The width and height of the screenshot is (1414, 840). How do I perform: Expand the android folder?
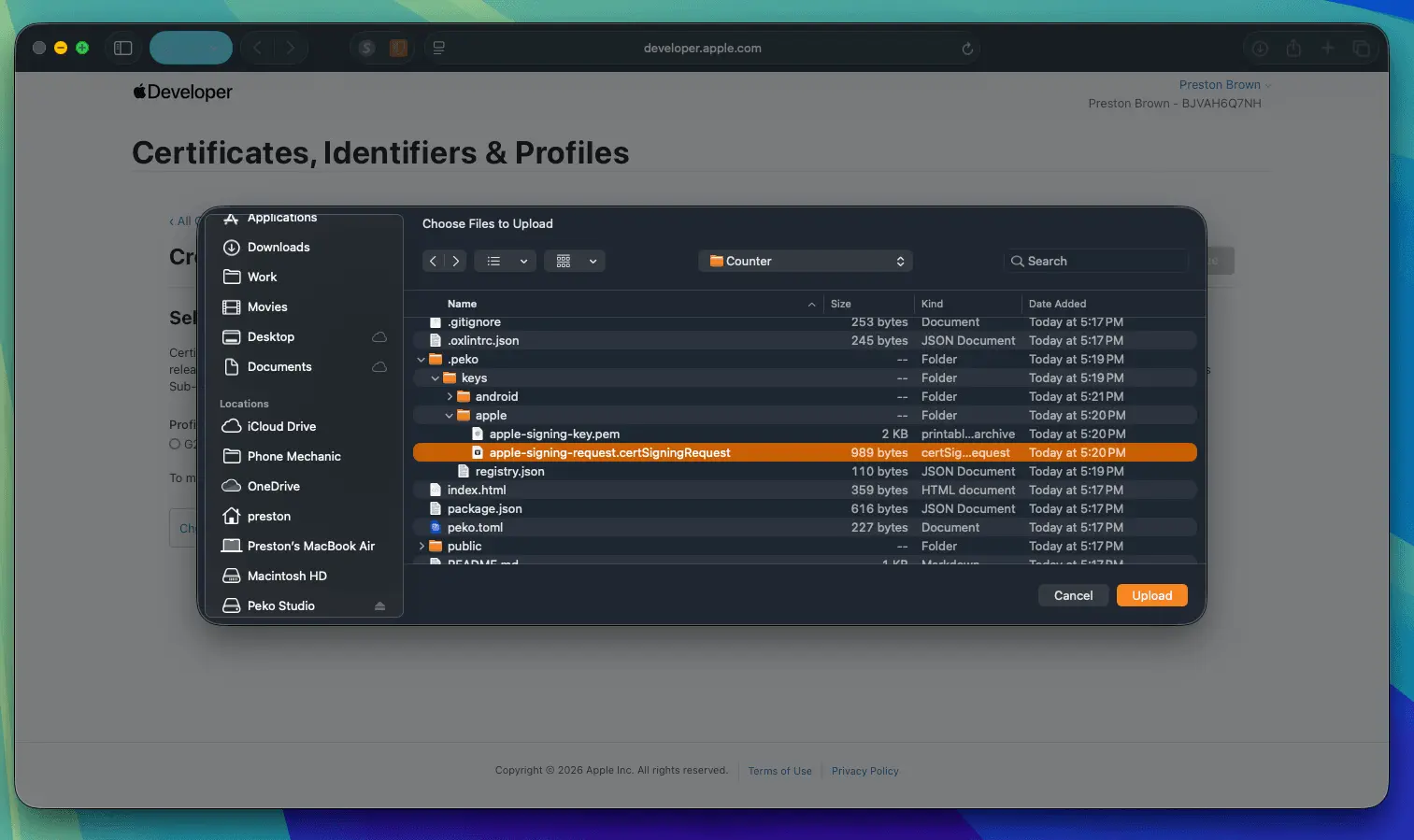450,397
